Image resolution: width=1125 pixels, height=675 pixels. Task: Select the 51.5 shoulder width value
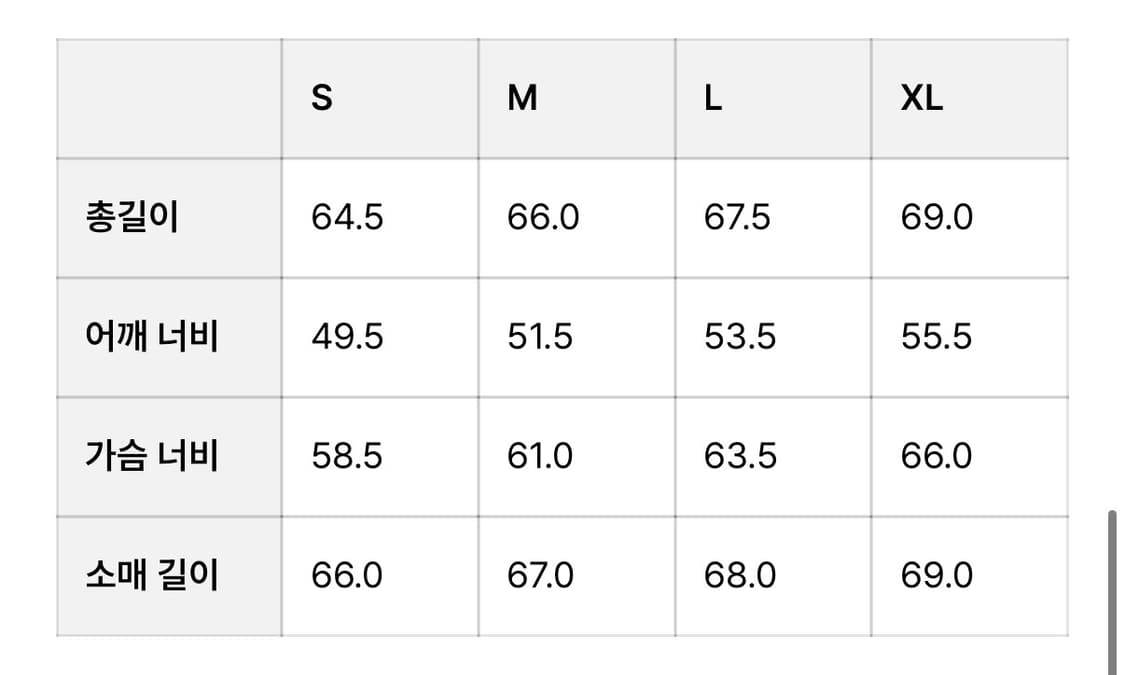point(540,337)
